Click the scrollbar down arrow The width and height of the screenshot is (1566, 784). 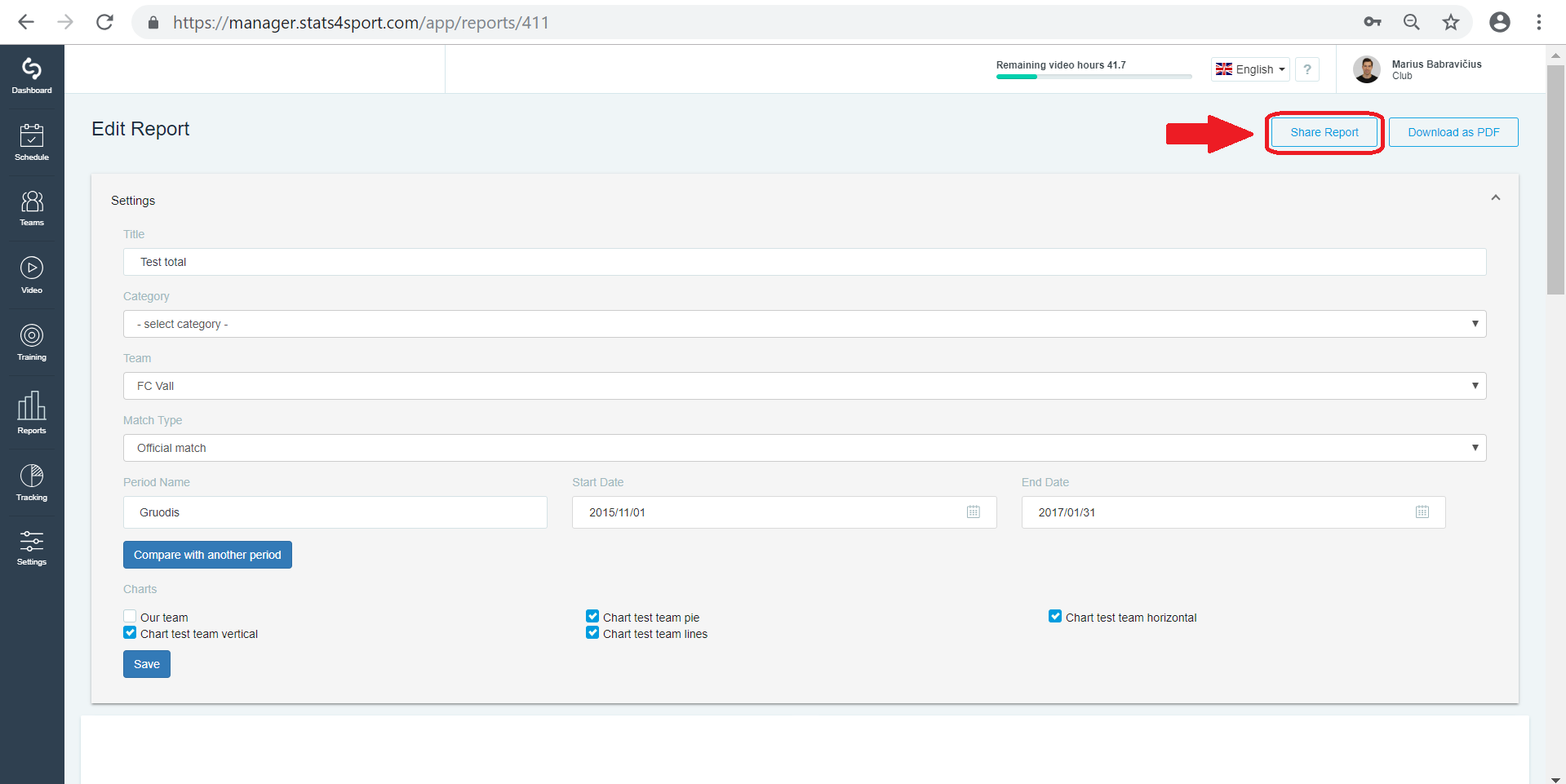click(x=1555, y=778)
